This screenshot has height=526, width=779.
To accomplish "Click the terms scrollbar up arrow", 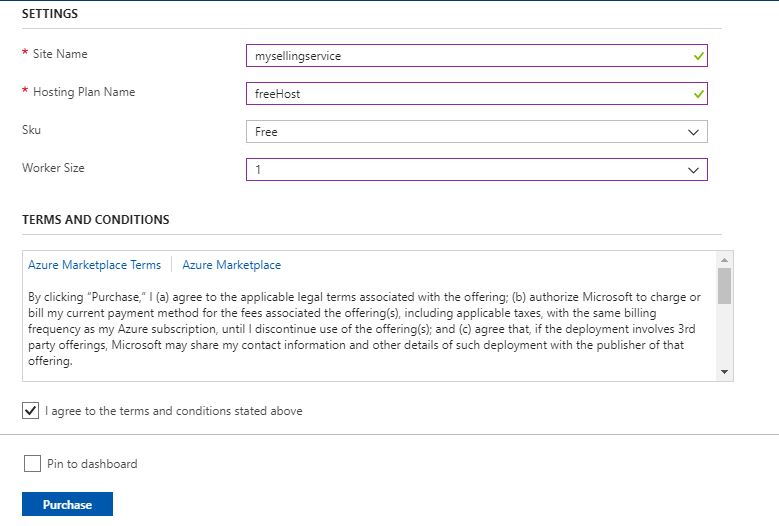I will (724, 260).
